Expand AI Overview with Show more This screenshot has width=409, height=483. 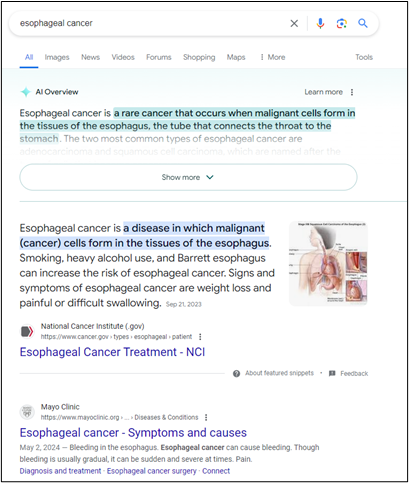click(x=188, y=177)
